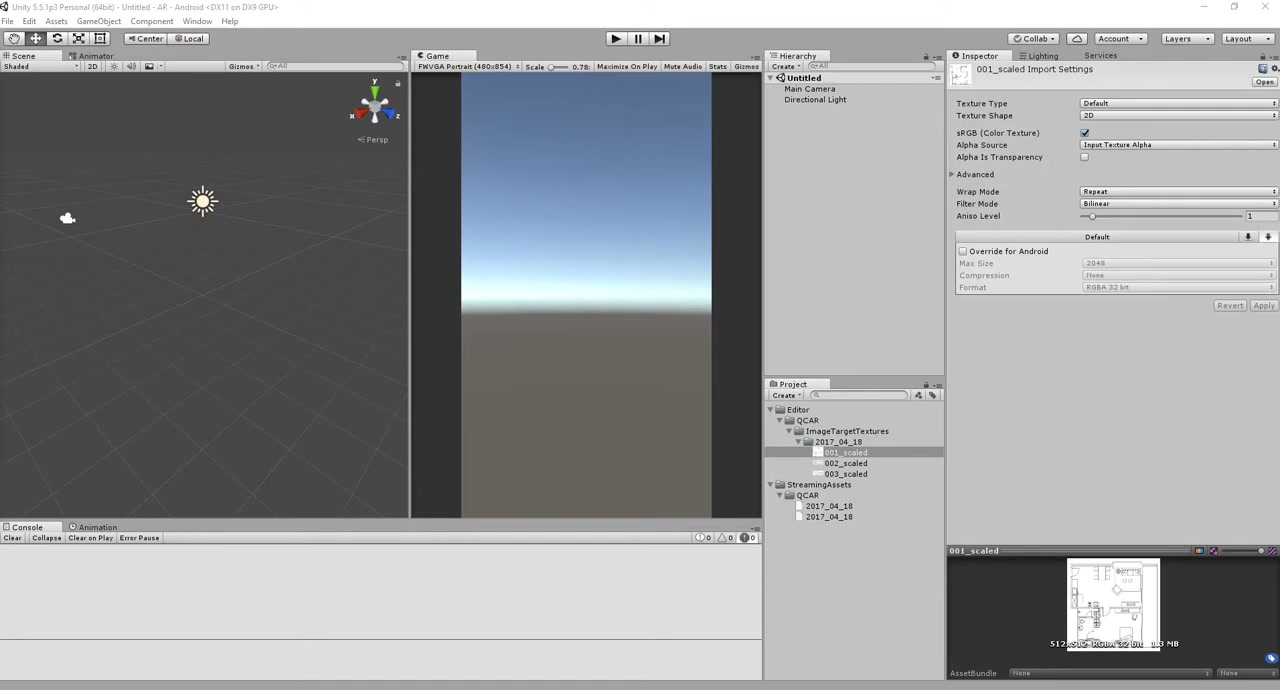Start Play mode
This screenshot has height=690, width=1280.
[x=616, y=38]
